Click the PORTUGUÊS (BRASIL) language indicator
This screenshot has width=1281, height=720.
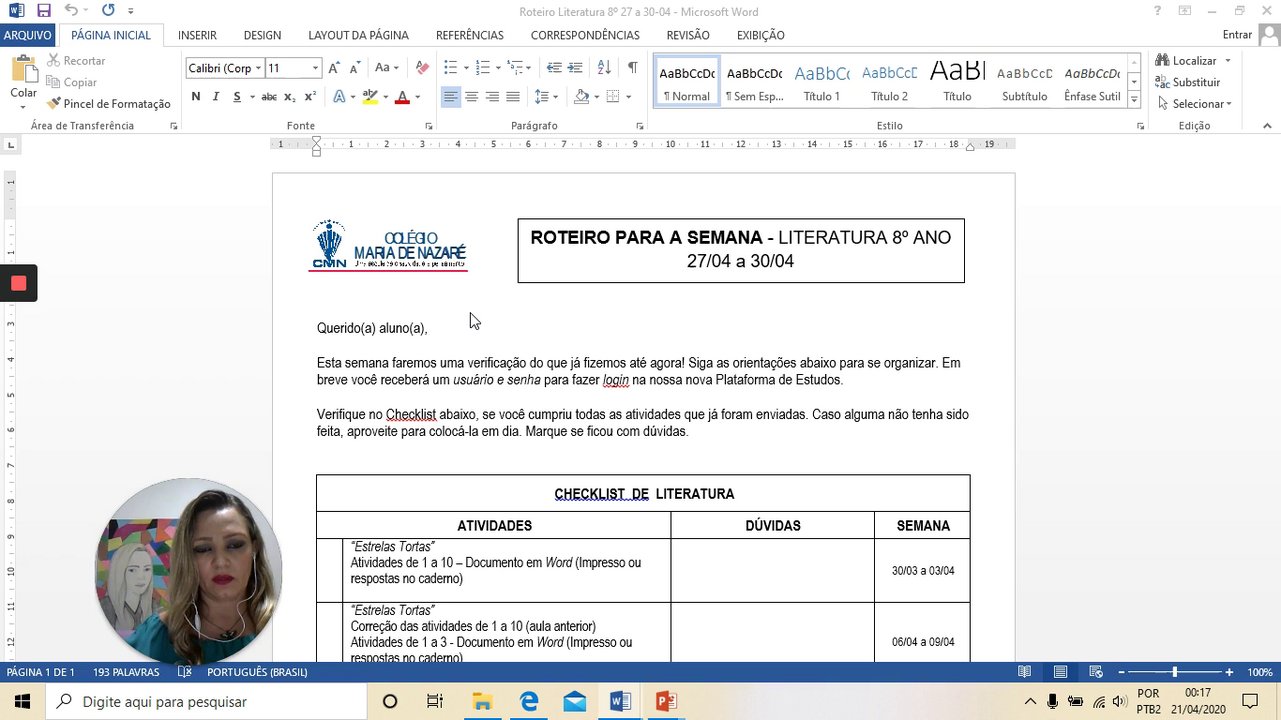click(x=257, y=672)
